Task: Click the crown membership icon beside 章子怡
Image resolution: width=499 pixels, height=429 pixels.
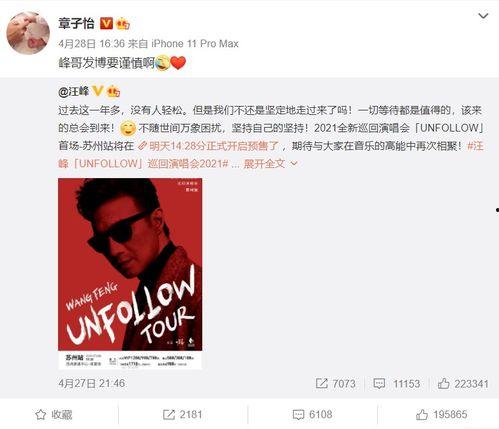Action: 122,24
